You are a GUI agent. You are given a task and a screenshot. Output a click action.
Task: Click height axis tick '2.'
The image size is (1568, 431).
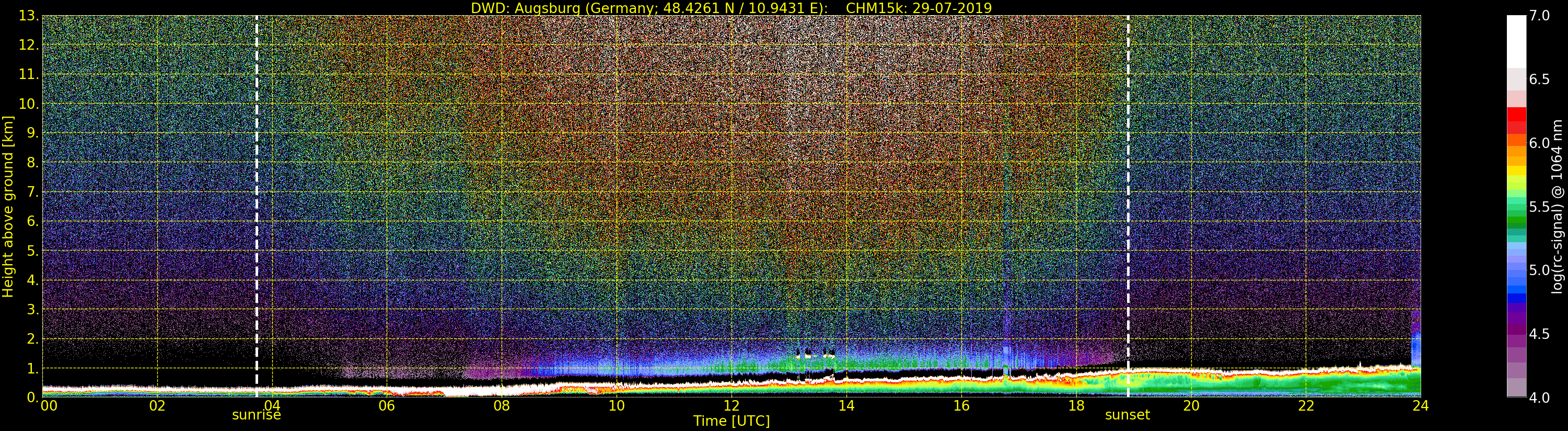[33, 339]
